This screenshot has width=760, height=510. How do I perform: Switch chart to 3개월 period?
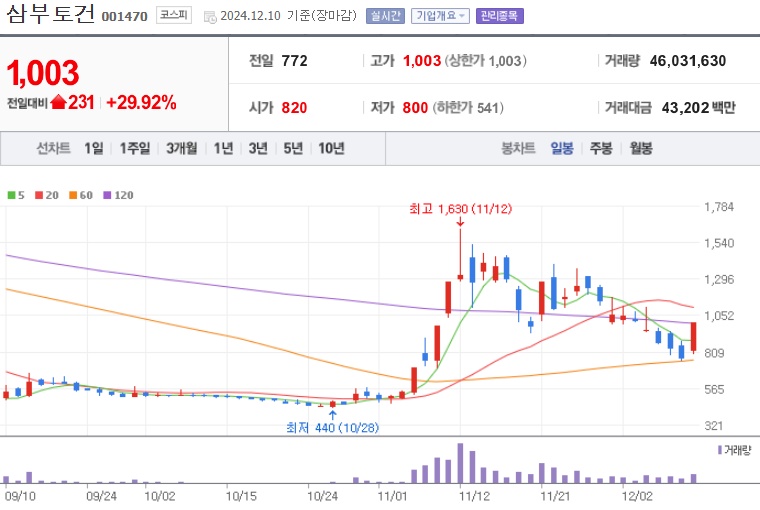pyautogui.click(x=182, y=148)
